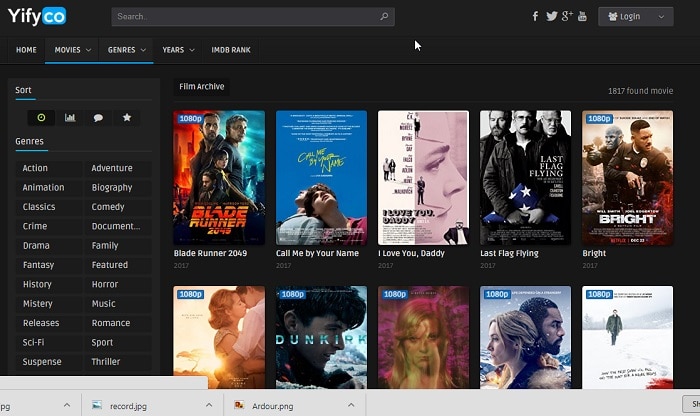Open the man walking in snow poster
Image resolution: width=700 pixels, height=416 pixels.
[x=628, y=337]
